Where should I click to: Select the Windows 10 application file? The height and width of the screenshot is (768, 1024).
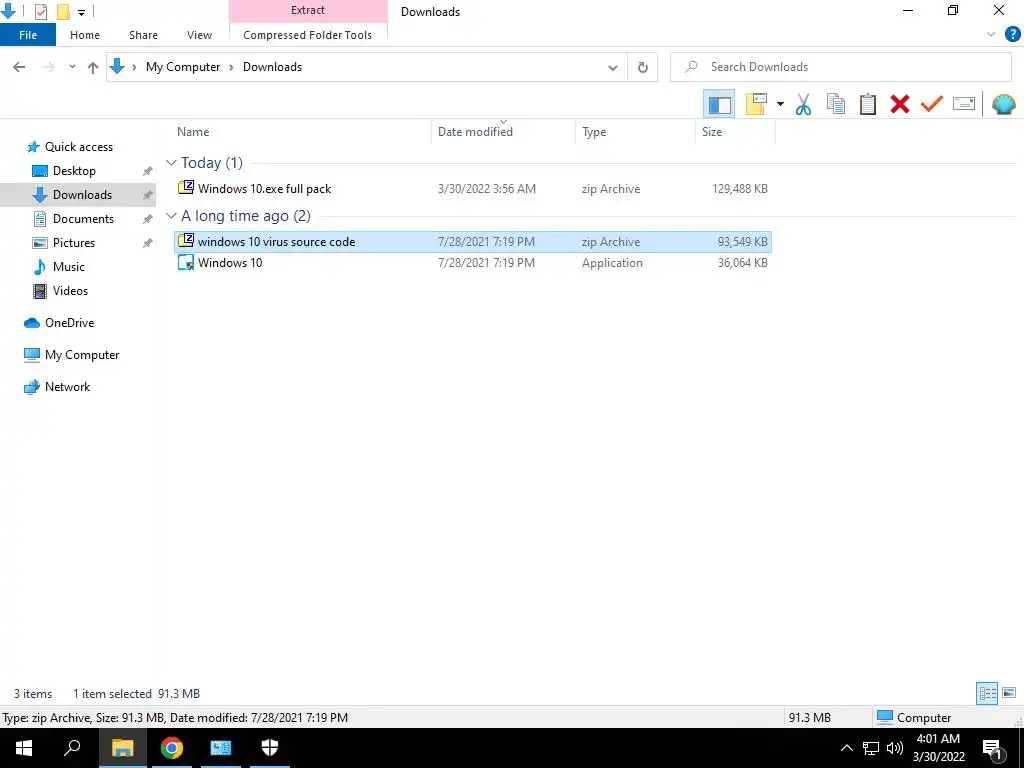click(473, 263)
